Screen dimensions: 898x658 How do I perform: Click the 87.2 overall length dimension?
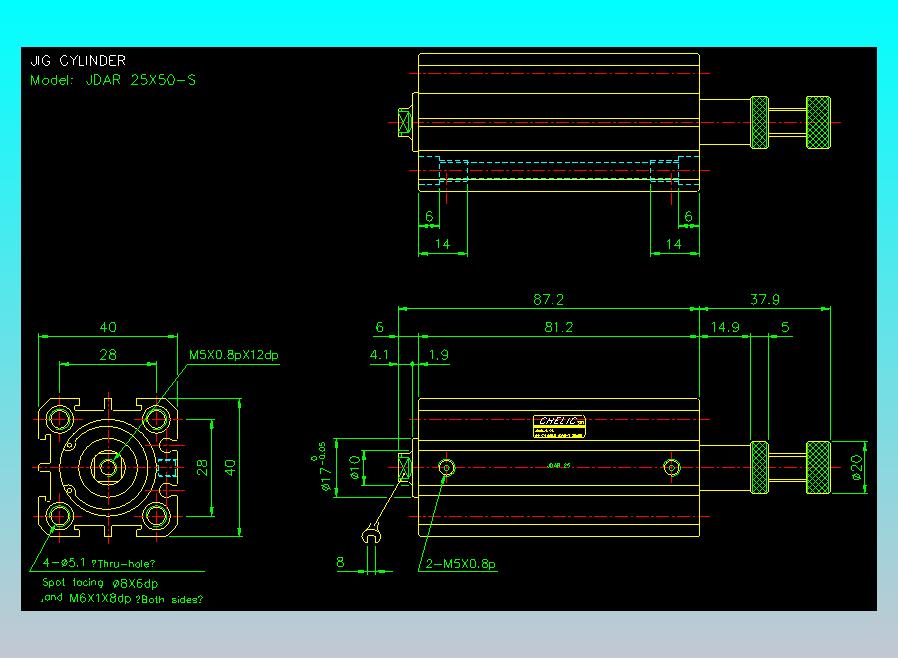(x=548, y=300)
